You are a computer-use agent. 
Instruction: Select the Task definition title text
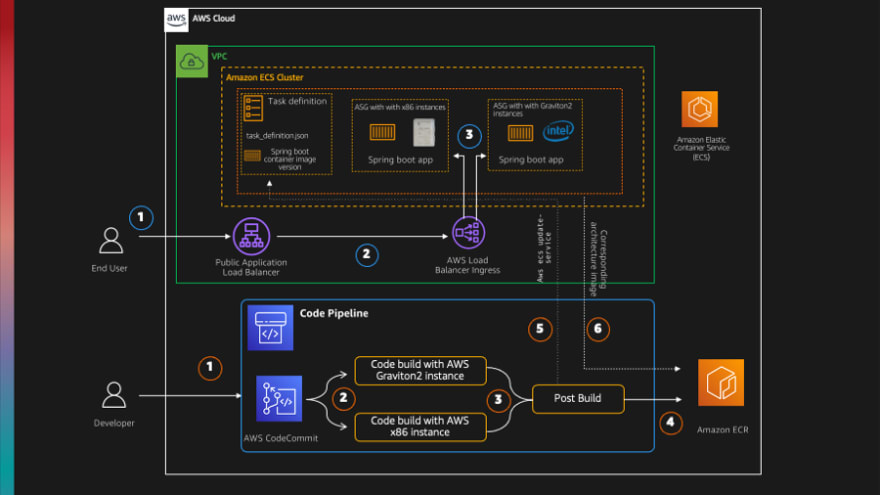[297, 101]
